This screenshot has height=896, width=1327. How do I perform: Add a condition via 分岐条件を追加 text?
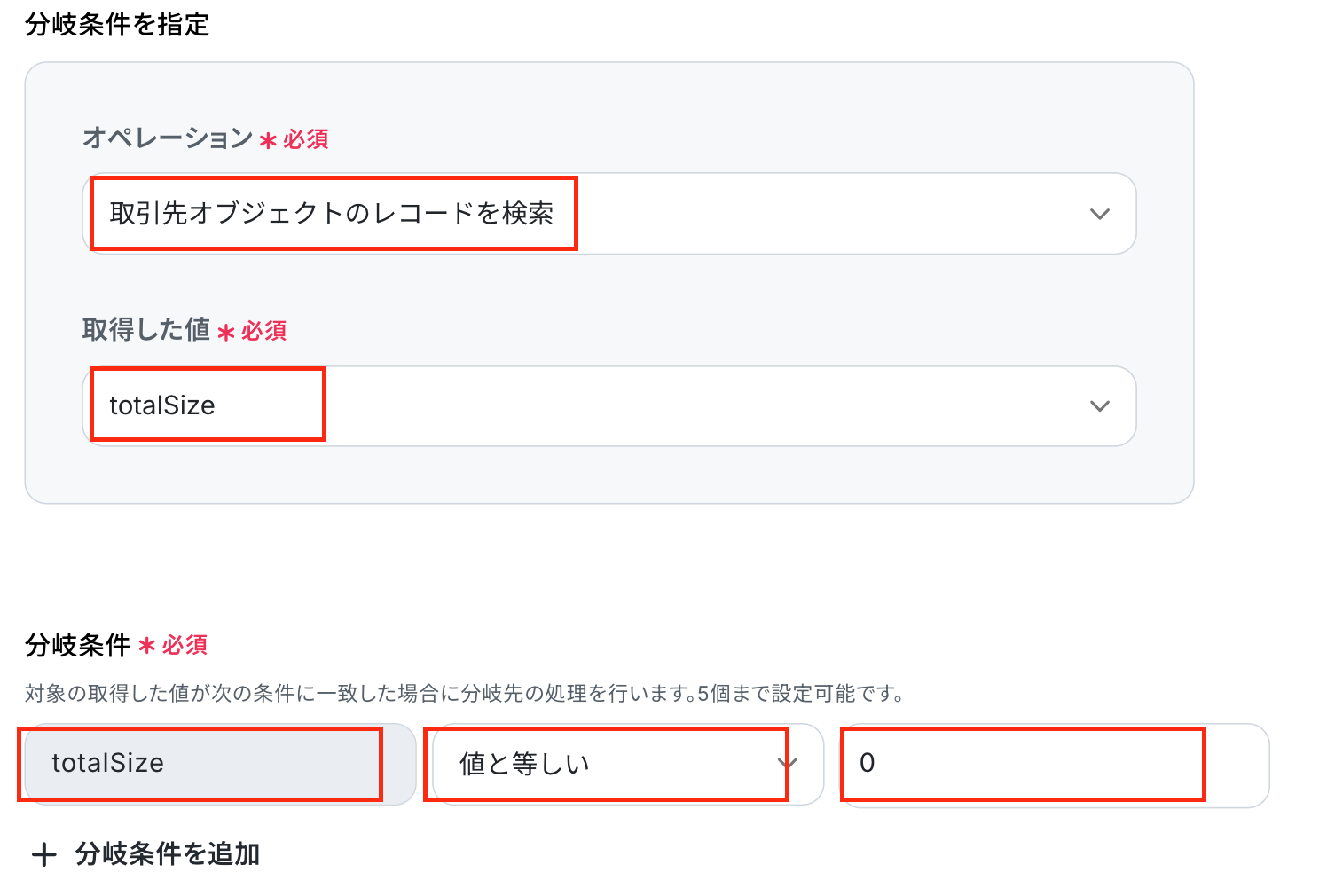tap(168, 853)
